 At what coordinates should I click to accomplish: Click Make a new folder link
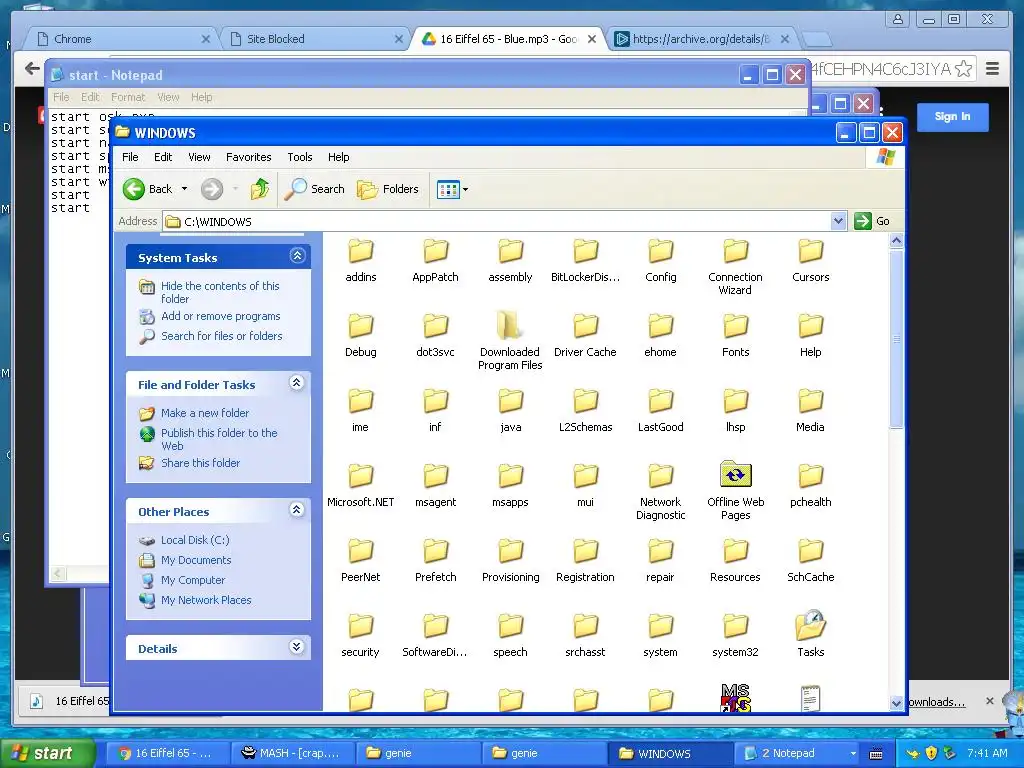204,413
